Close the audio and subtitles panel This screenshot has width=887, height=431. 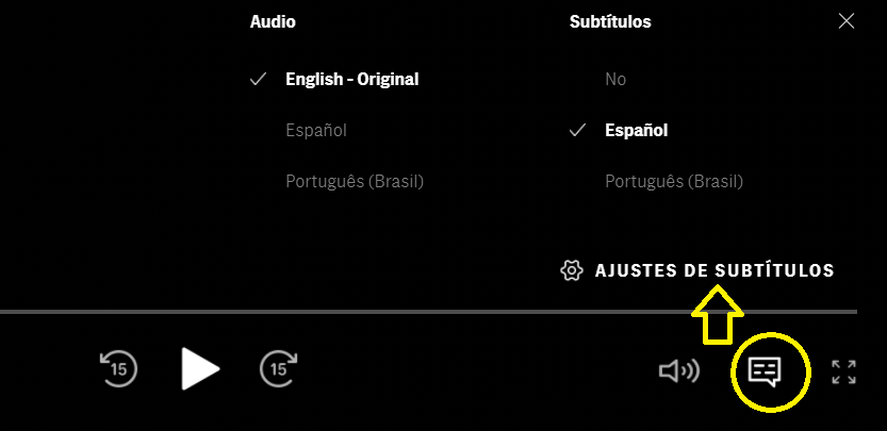coord(846,21)
